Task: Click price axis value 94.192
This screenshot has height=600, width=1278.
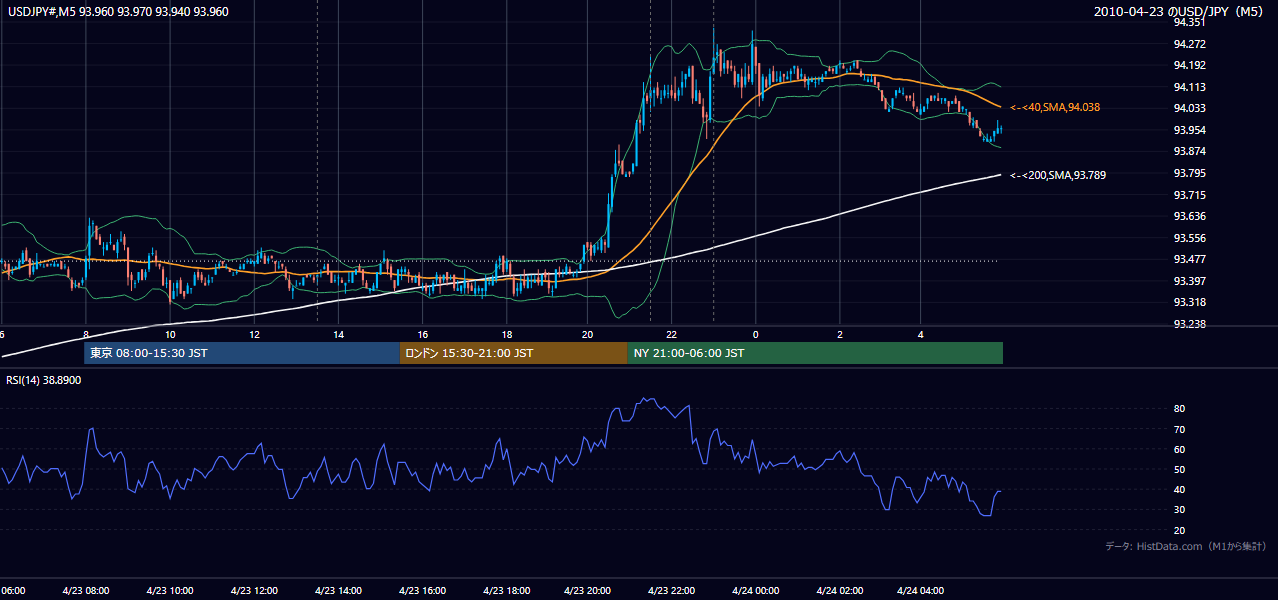Action: 1188,65
